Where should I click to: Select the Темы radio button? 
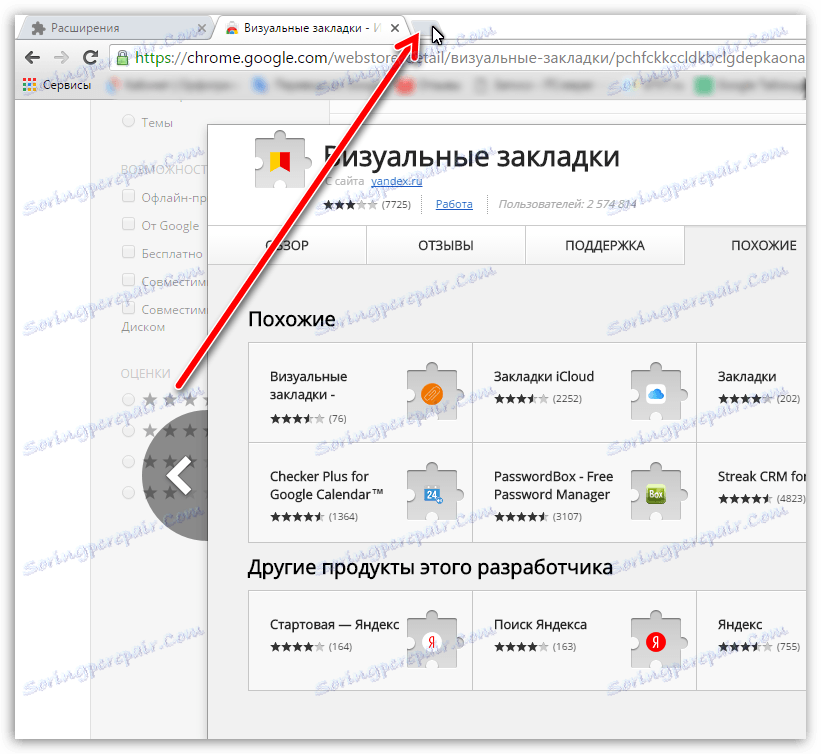128,121
